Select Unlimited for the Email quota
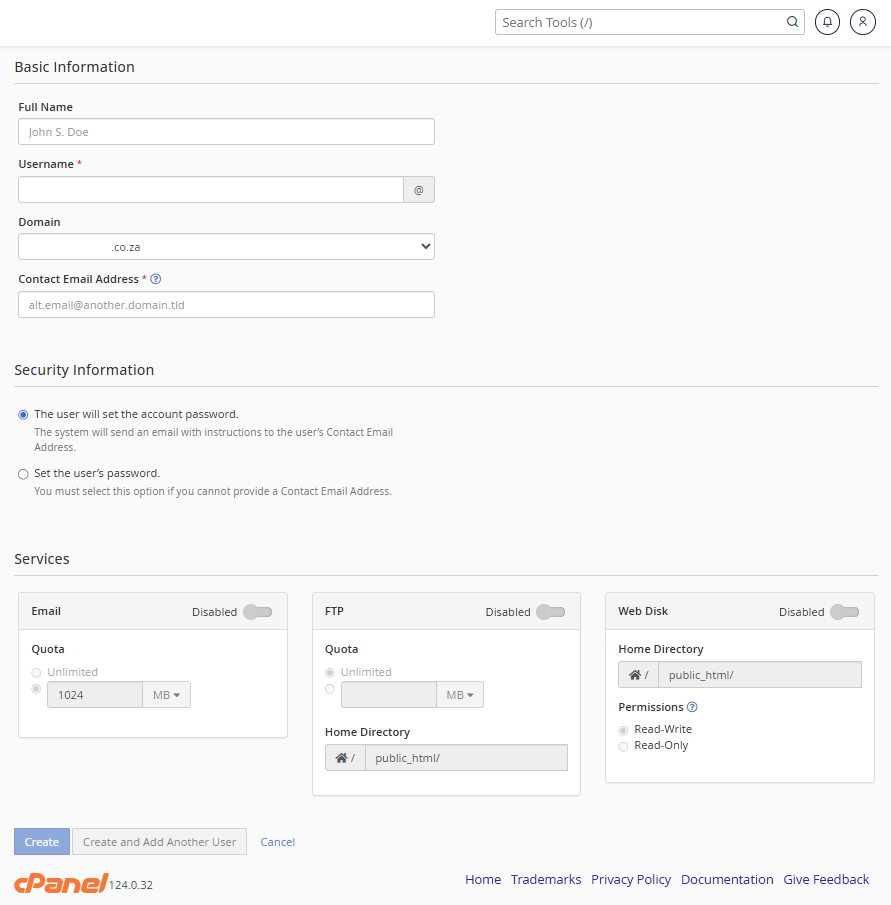This screenshot has height=905, width=891. [x=36, y=672]
